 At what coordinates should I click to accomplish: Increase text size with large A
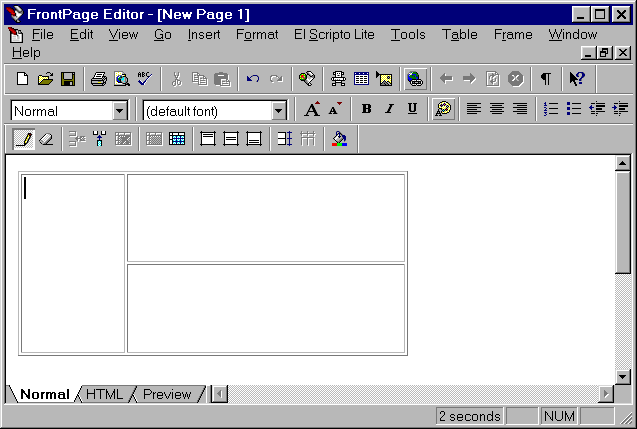312,109
